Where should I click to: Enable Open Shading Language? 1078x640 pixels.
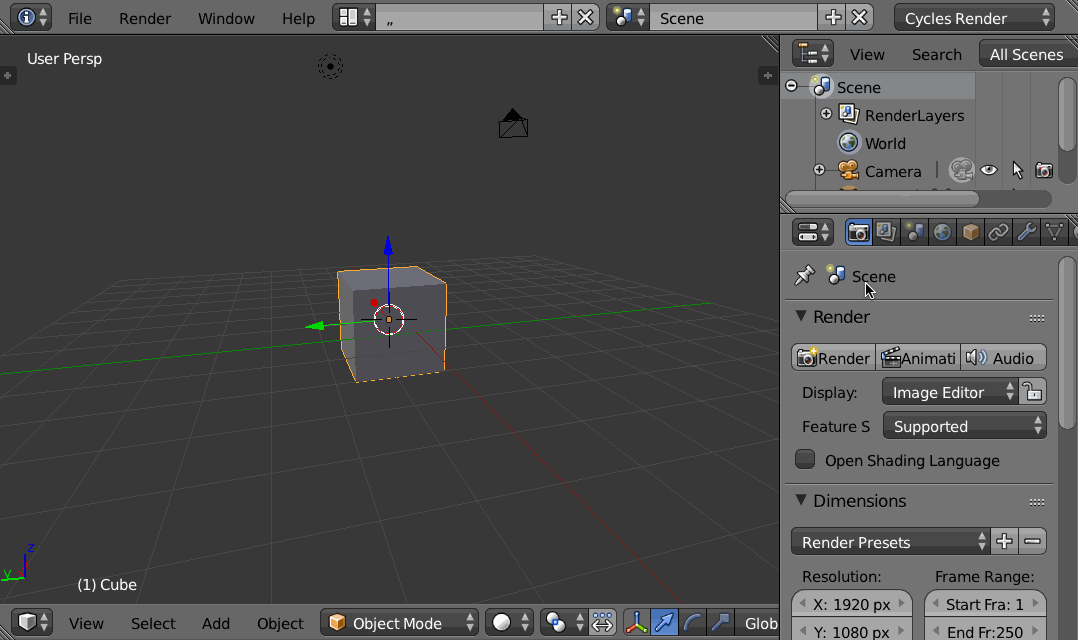coord(805,460)
